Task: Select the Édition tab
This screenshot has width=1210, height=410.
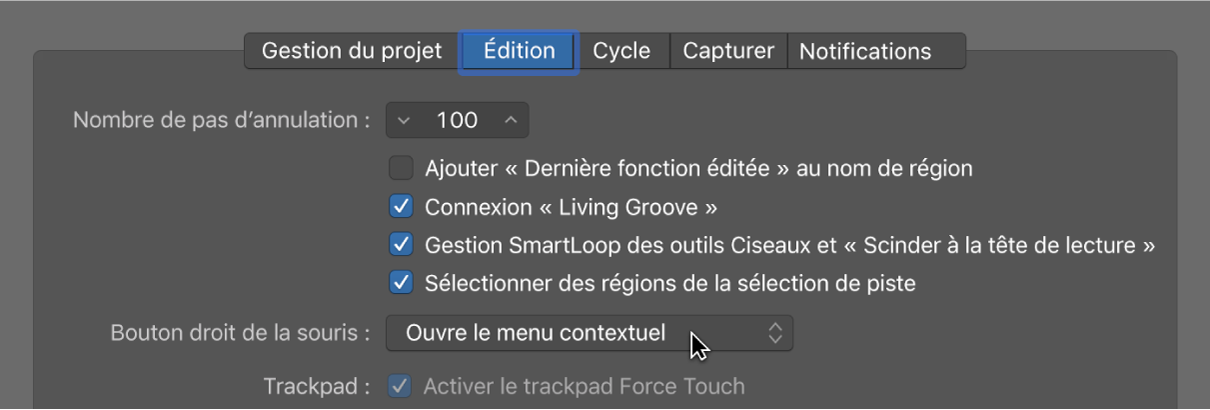Action: 519,51
